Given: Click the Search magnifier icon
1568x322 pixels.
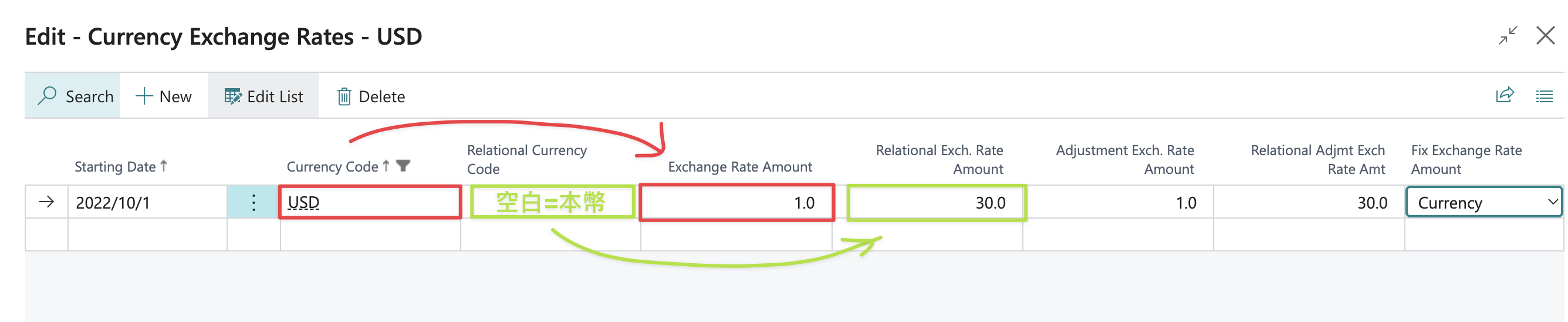Looking at the screenshot, I should [47, 96].
